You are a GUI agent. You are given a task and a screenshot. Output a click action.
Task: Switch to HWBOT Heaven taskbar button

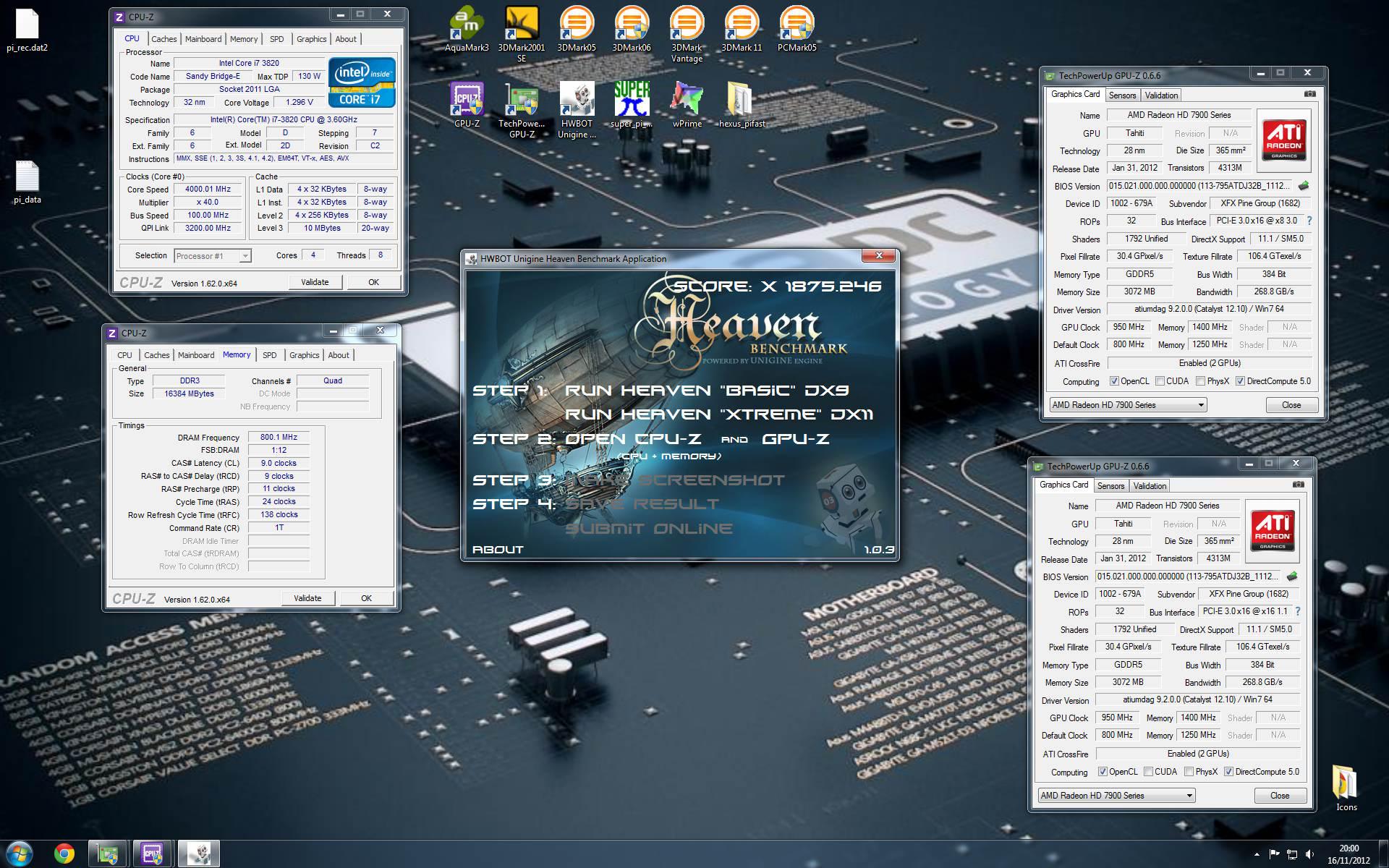[x=198, y=854]
